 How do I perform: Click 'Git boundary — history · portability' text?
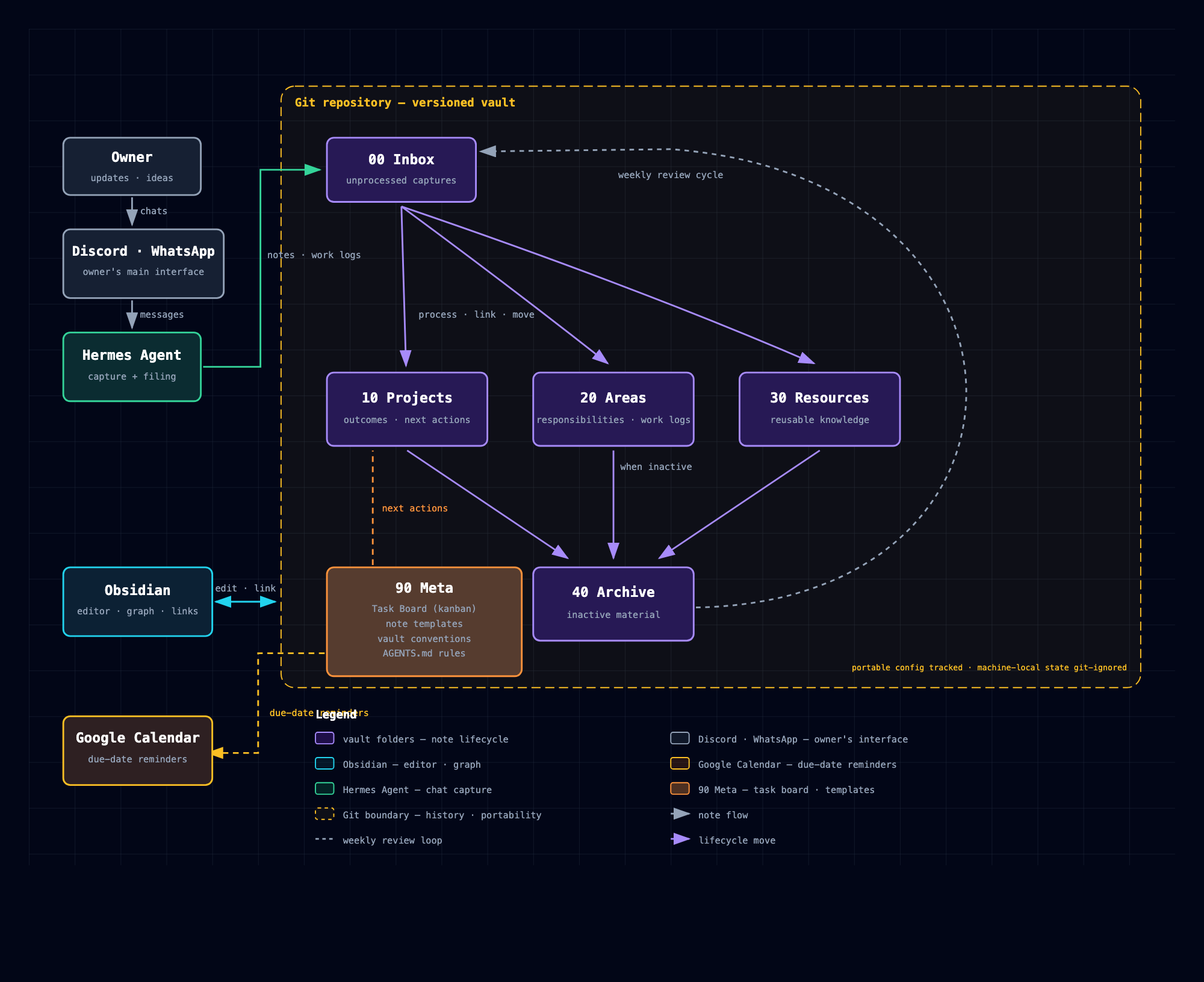coord(442,815)
